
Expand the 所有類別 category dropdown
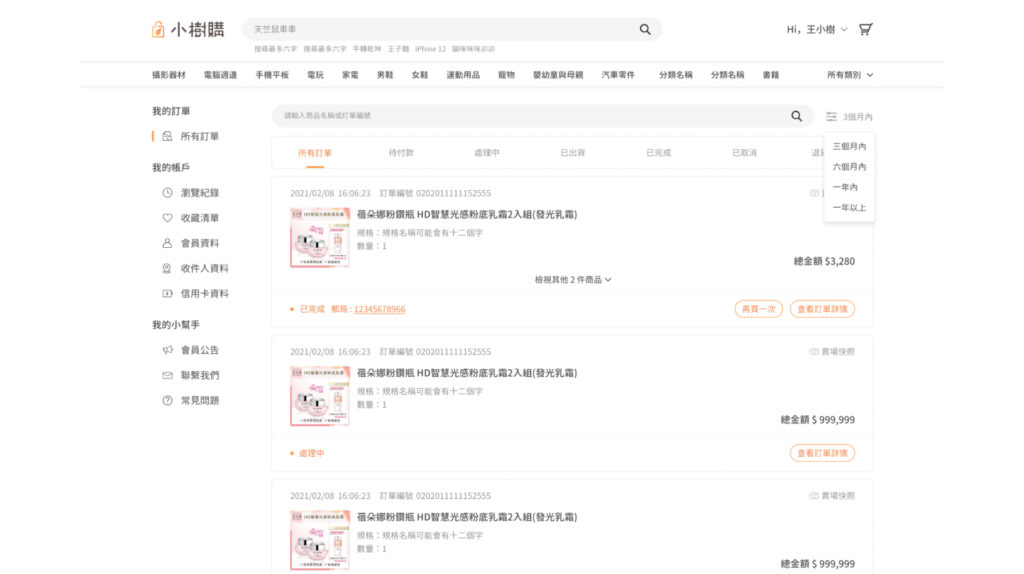pyautogui.click(x=849, y=75)
